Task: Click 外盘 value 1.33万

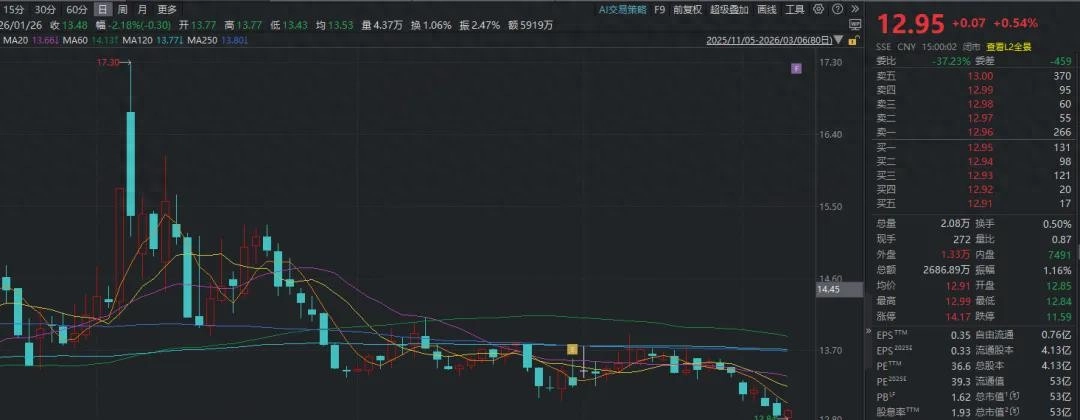Action: (x=956, y=255)
